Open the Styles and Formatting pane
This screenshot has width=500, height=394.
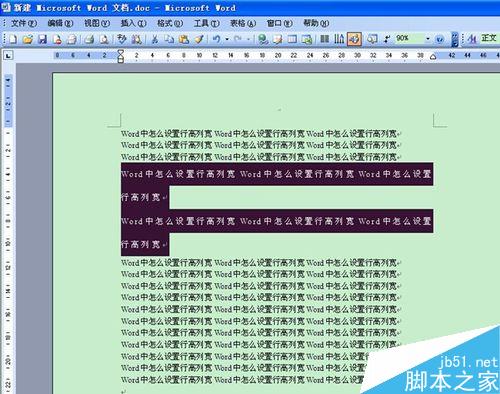click(x=472, y=39)
